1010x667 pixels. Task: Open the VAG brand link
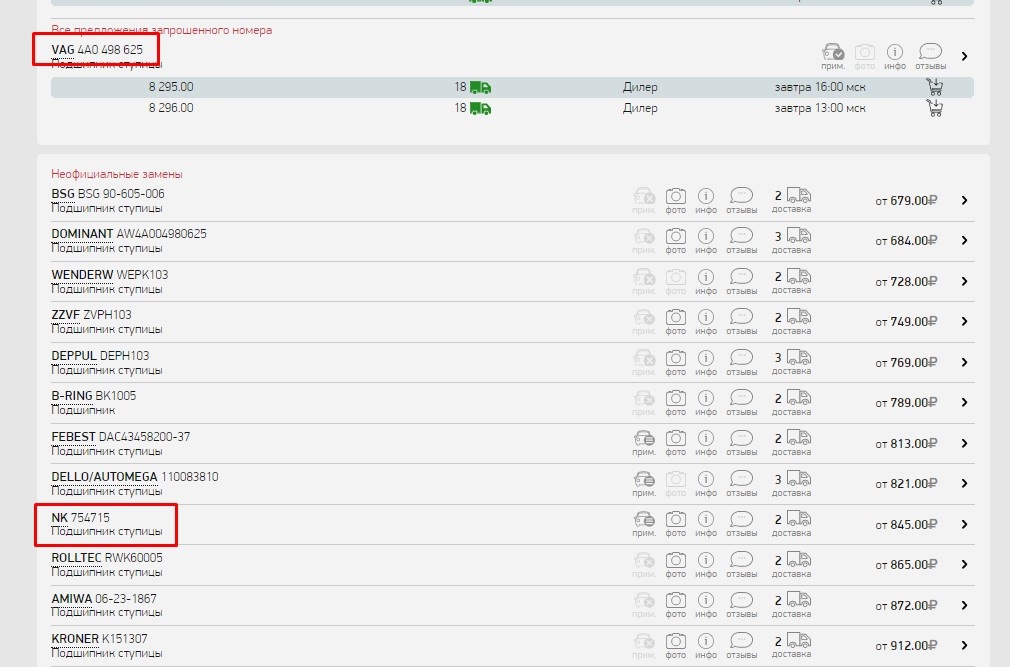coord(63,50)
